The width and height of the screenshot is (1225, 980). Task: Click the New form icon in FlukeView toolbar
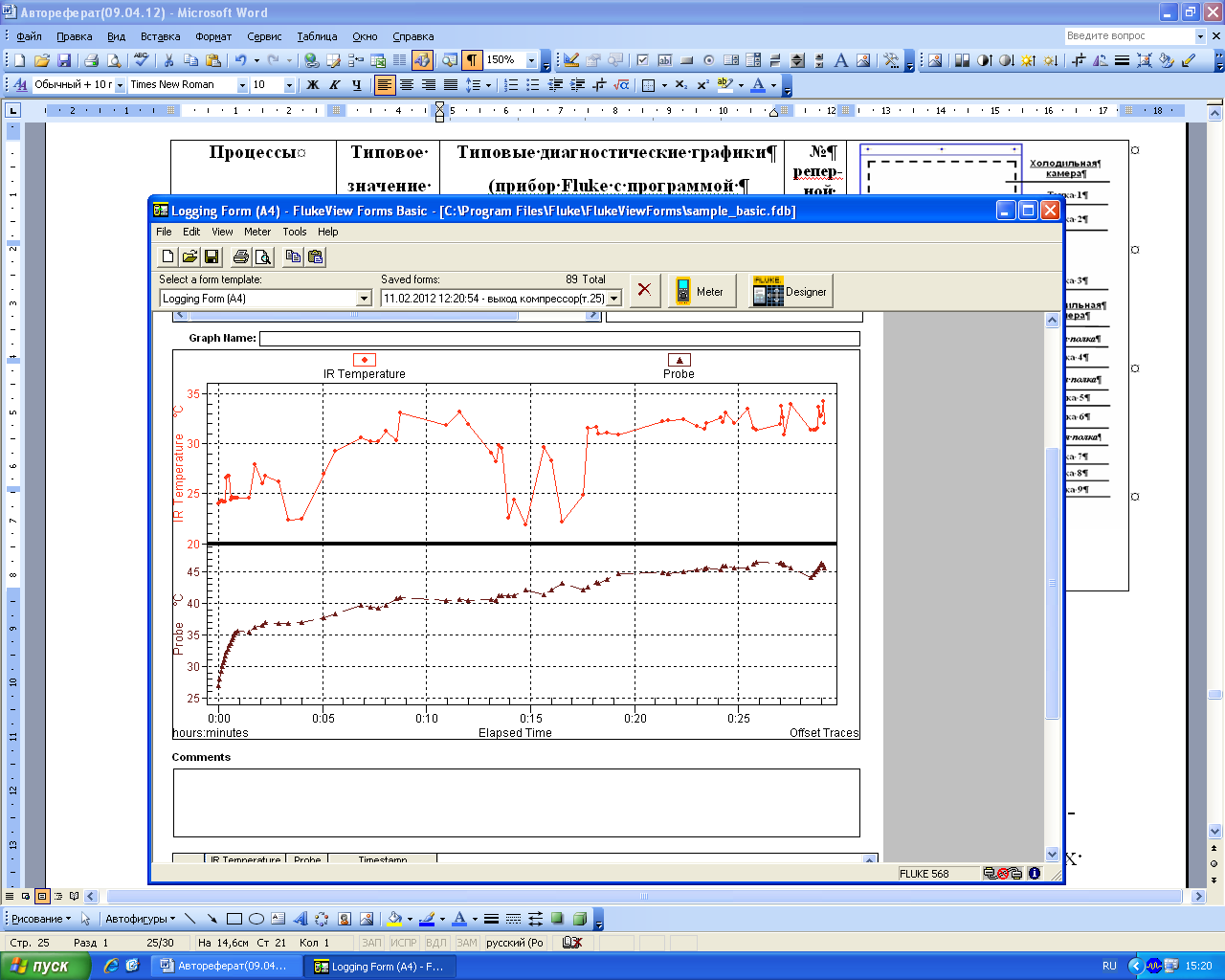point(168,256)
